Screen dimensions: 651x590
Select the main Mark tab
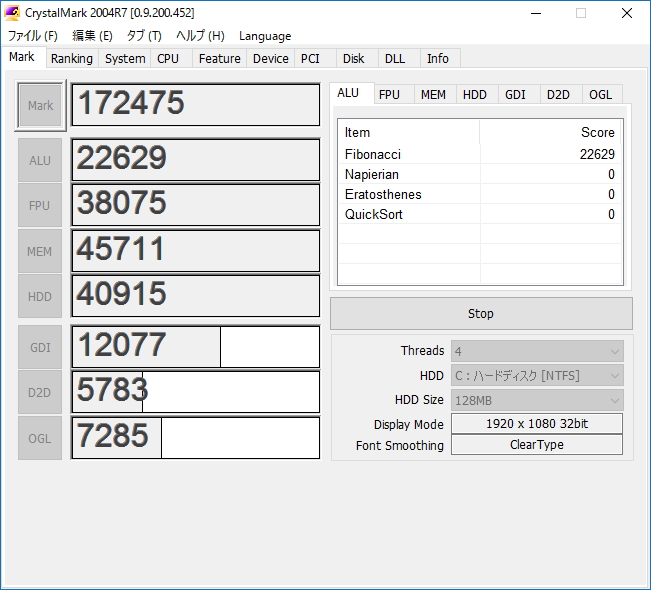tap(22, 57)
